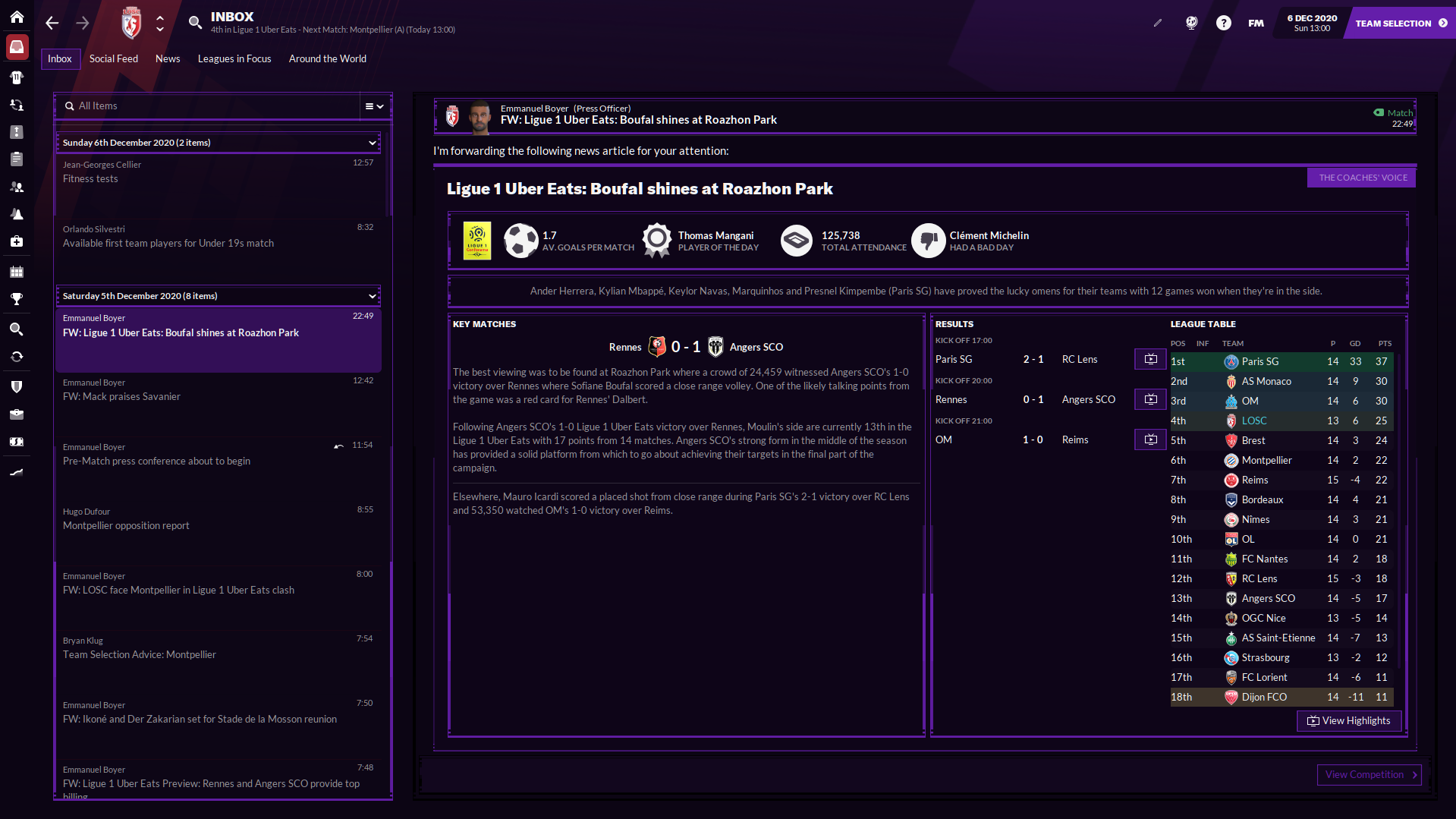Open the Club Vision briefcase icon
The height and width of the screenshot is (819, 1456).
17,414
